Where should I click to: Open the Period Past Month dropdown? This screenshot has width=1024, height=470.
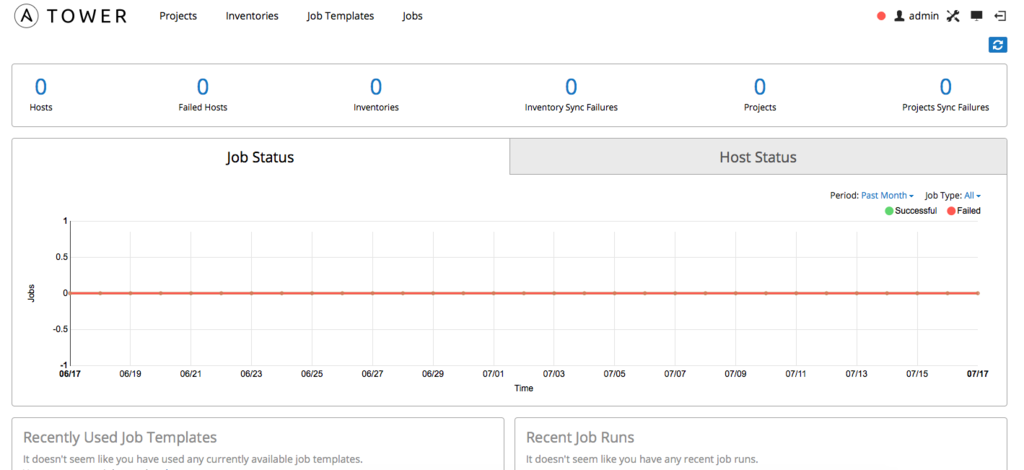tap(887, 195)
